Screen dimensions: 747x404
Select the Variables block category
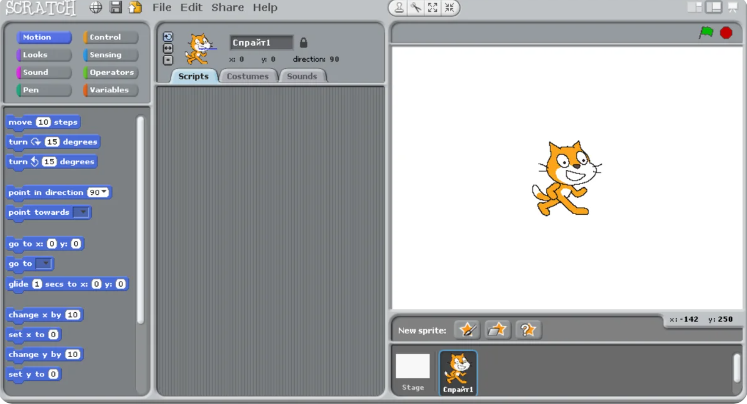coord(111,90)
